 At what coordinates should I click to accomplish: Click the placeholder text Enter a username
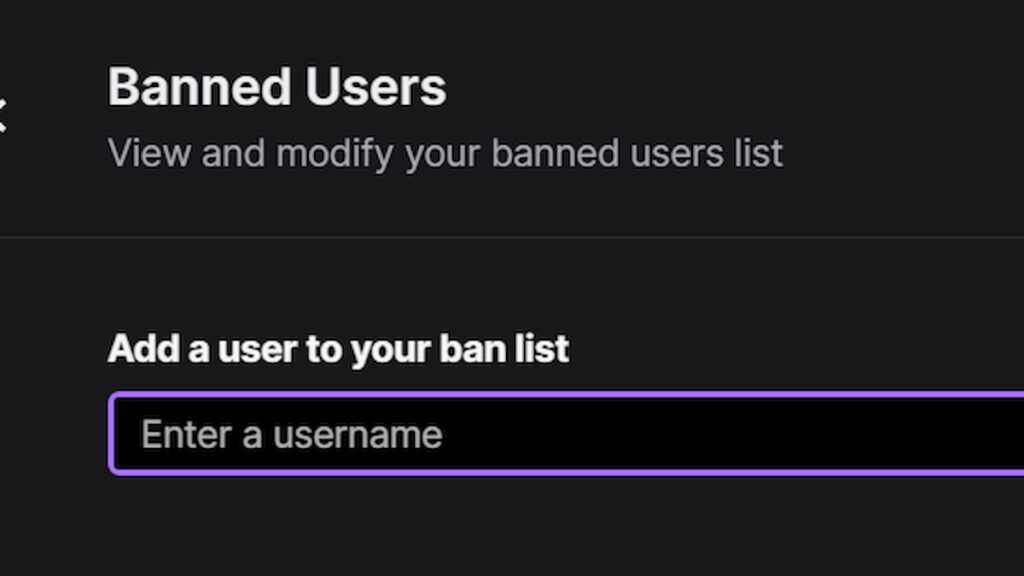pos(292,433)
